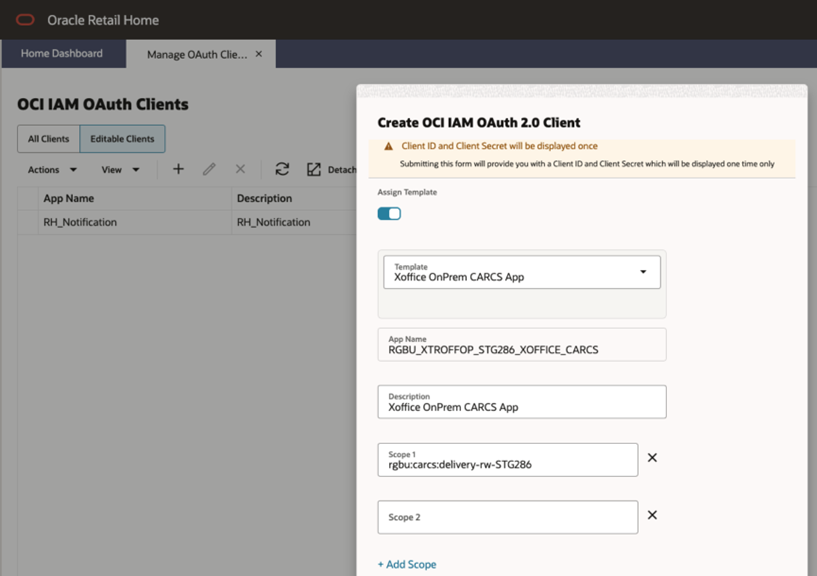Remove Scope 2 with its X icon
Image resolution: width=817 pixels, height=576 pixels.
click(652, 515)
